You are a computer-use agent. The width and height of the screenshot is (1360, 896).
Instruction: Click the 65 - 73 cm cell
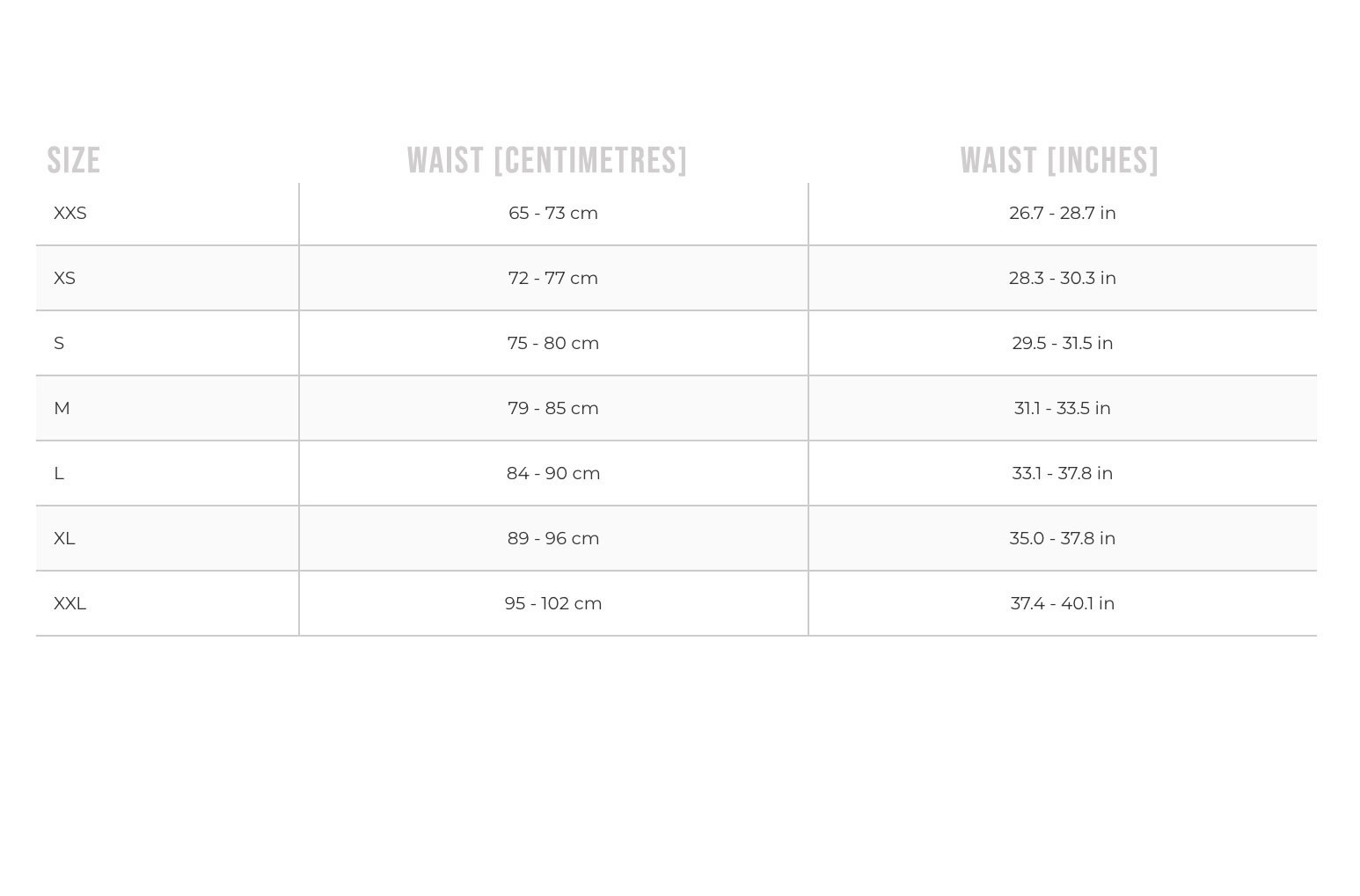(553, 214)
